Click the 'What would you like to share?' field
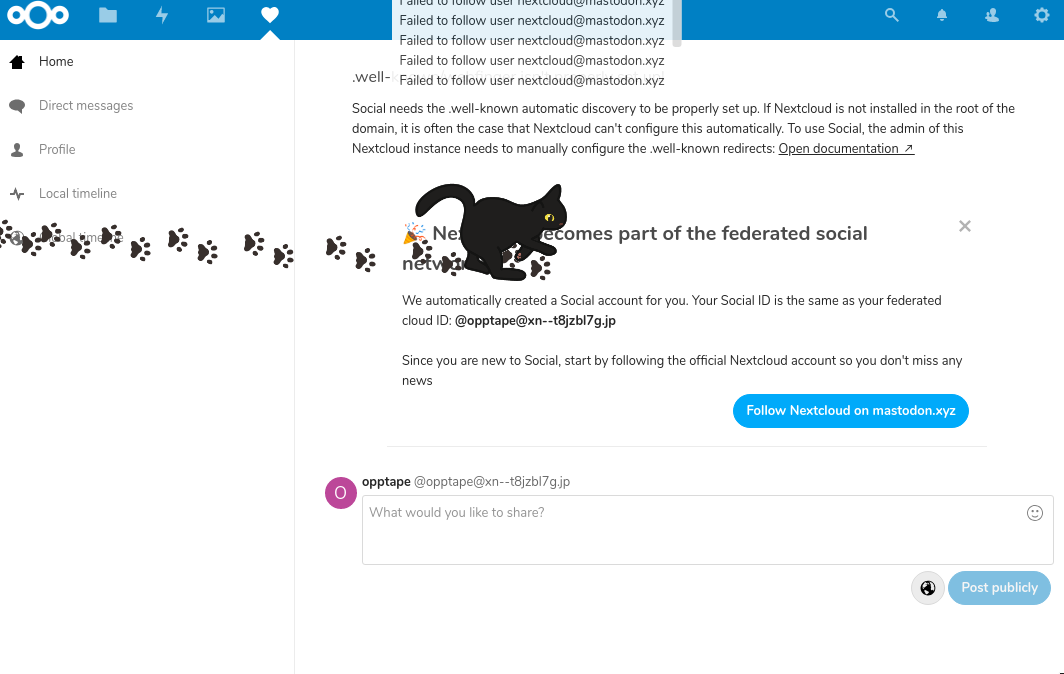Image resolution: width=1064 pixels, height=674 pixels. 707,529
